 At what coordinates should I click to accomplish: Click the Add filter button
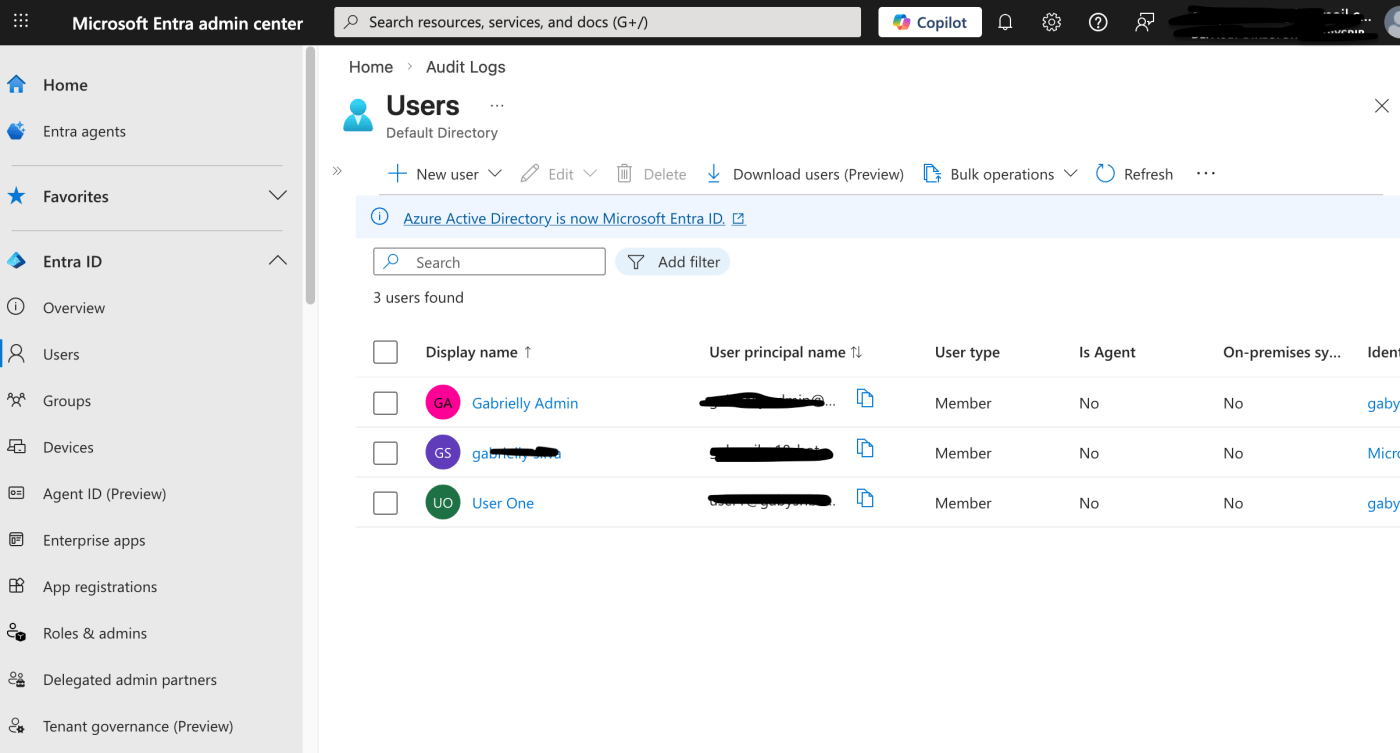tap(673, 262)
